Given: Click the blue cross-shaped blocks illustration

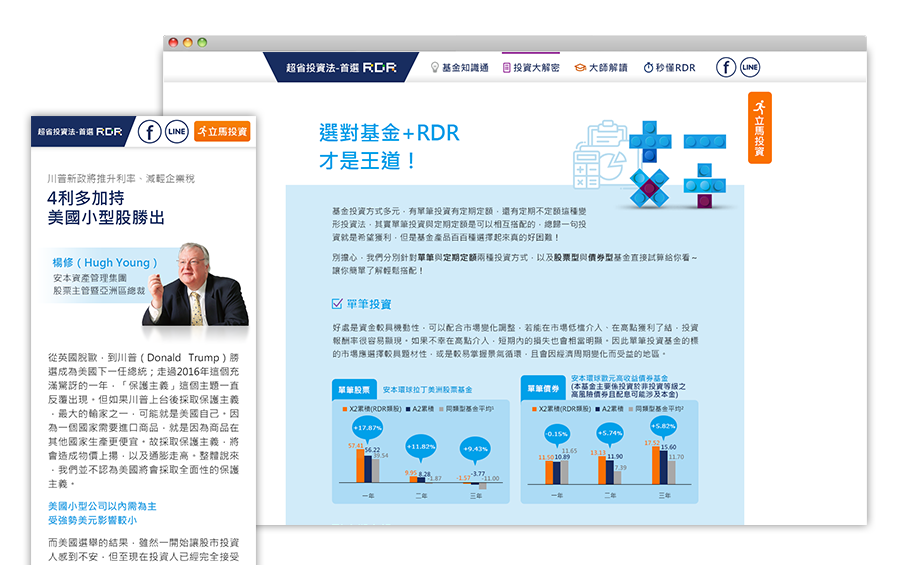Looking at the screenshot, I should point(650,142).
